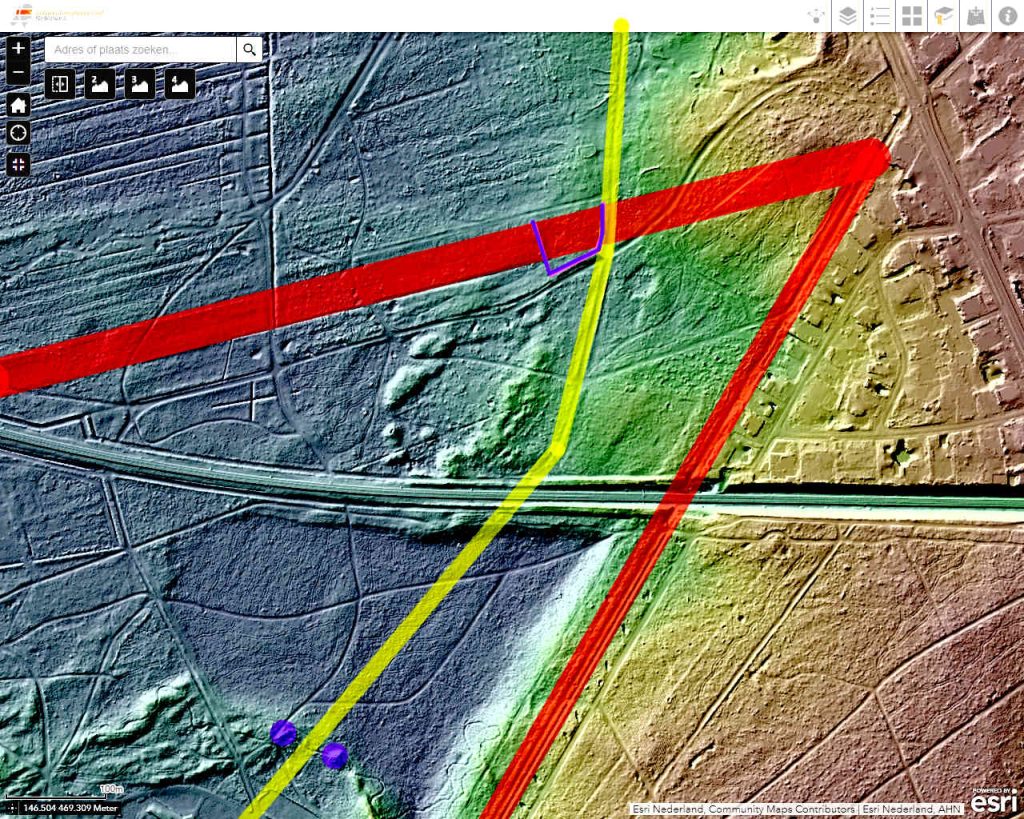Switch to elevation map 4
Image resolution: width=1024 pixels, height=819 pixels.
[180, 84]
